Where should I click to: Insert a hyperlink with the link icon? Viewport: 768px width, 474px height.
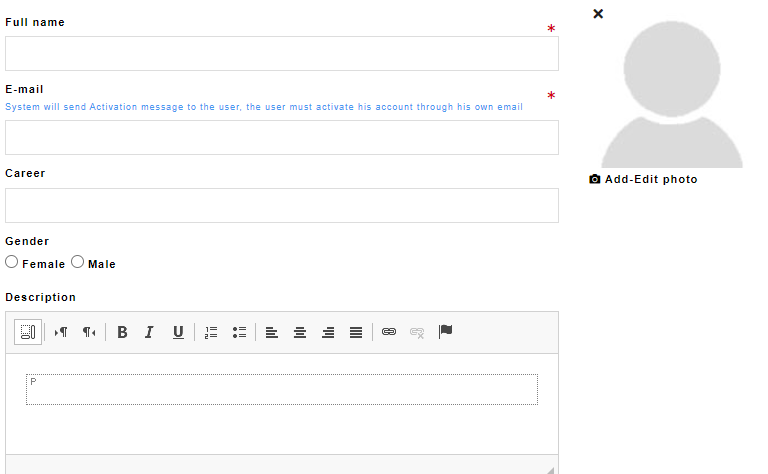coord(389,332)
